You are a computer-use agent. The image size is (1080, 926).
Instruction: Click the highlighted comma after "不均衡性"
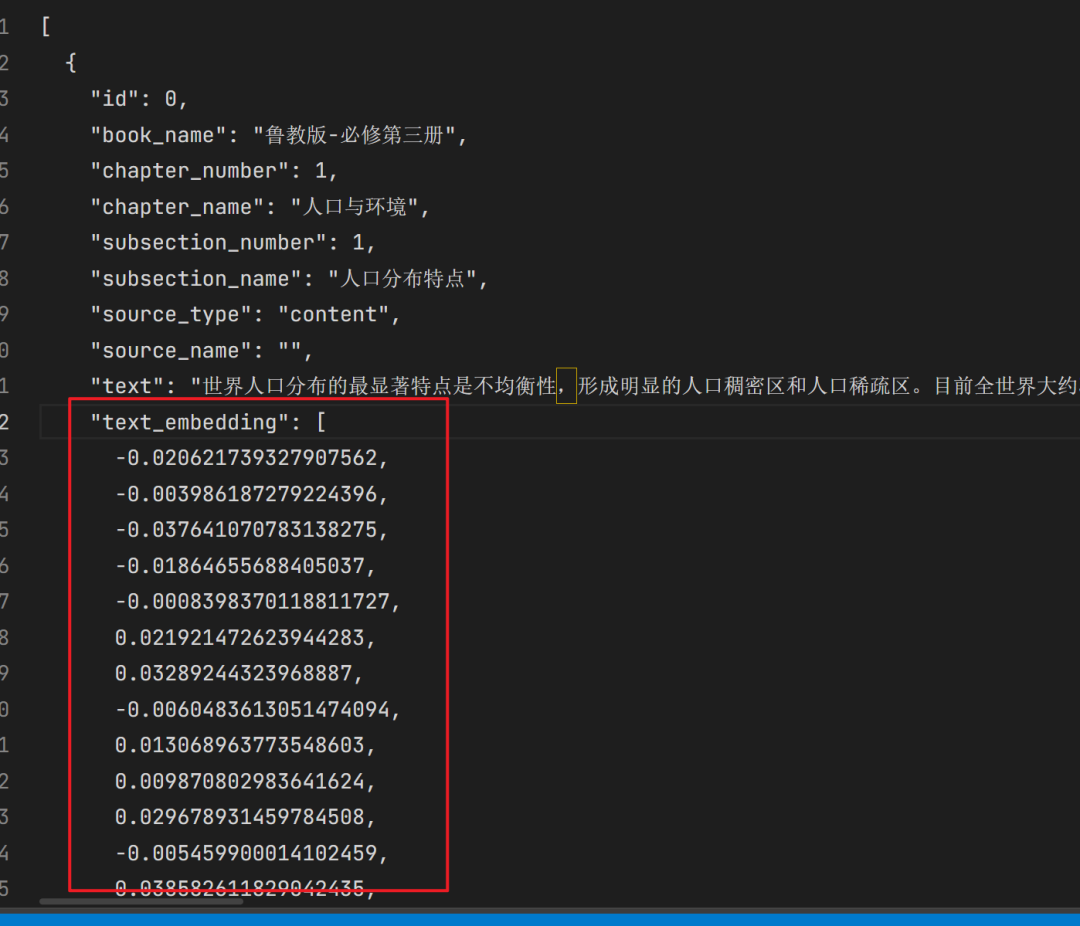point(566,386)
